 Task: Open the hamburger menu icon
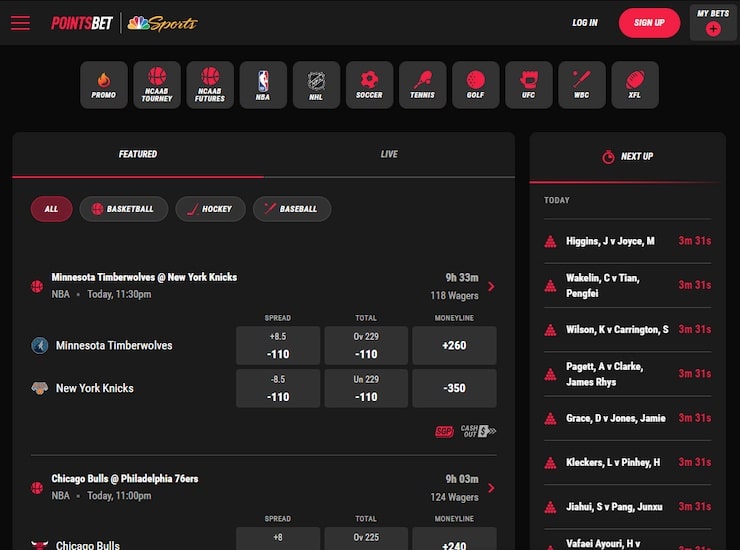click(x=20, y=23)
